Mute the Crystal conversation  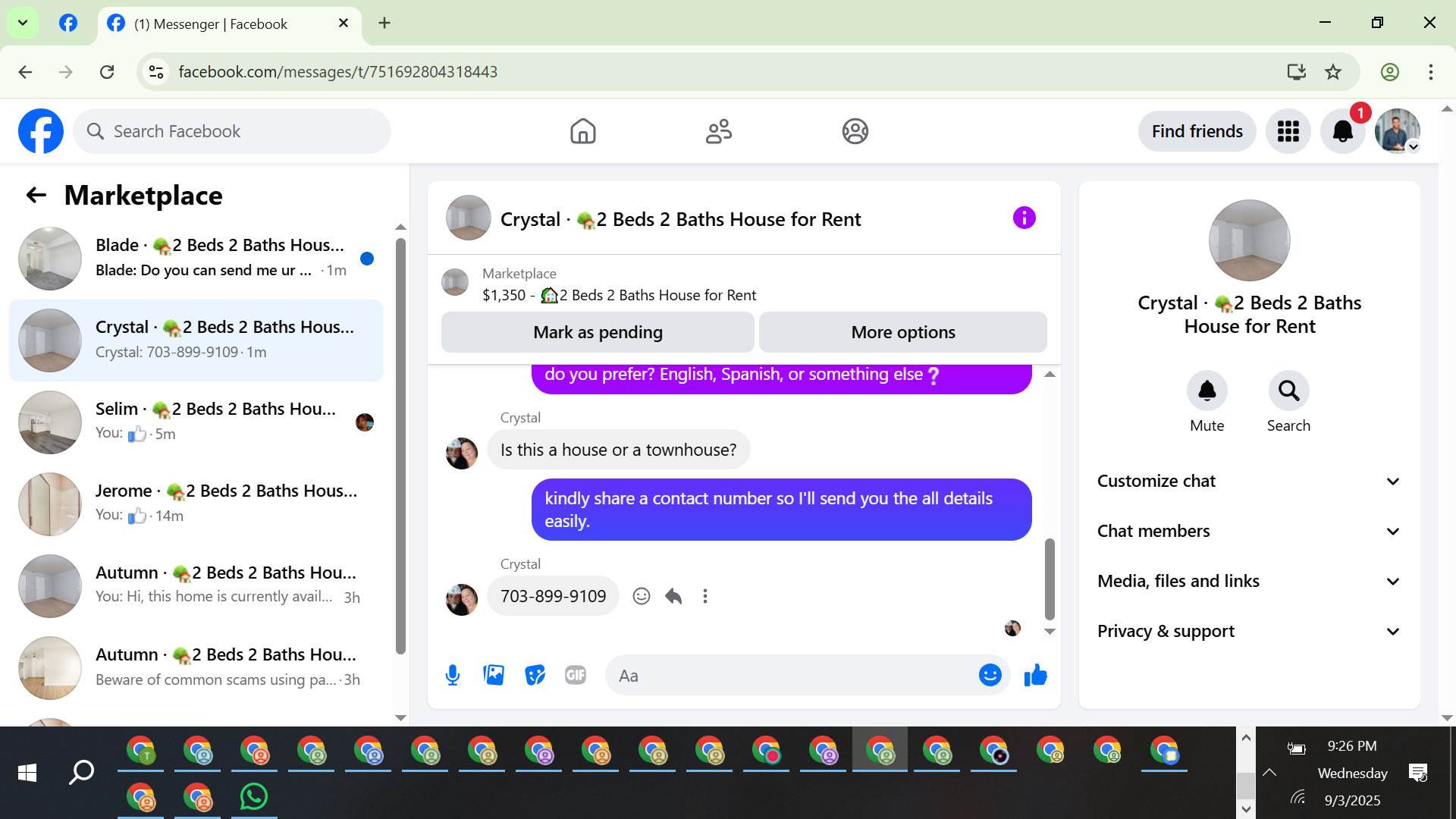(1207, 391)
